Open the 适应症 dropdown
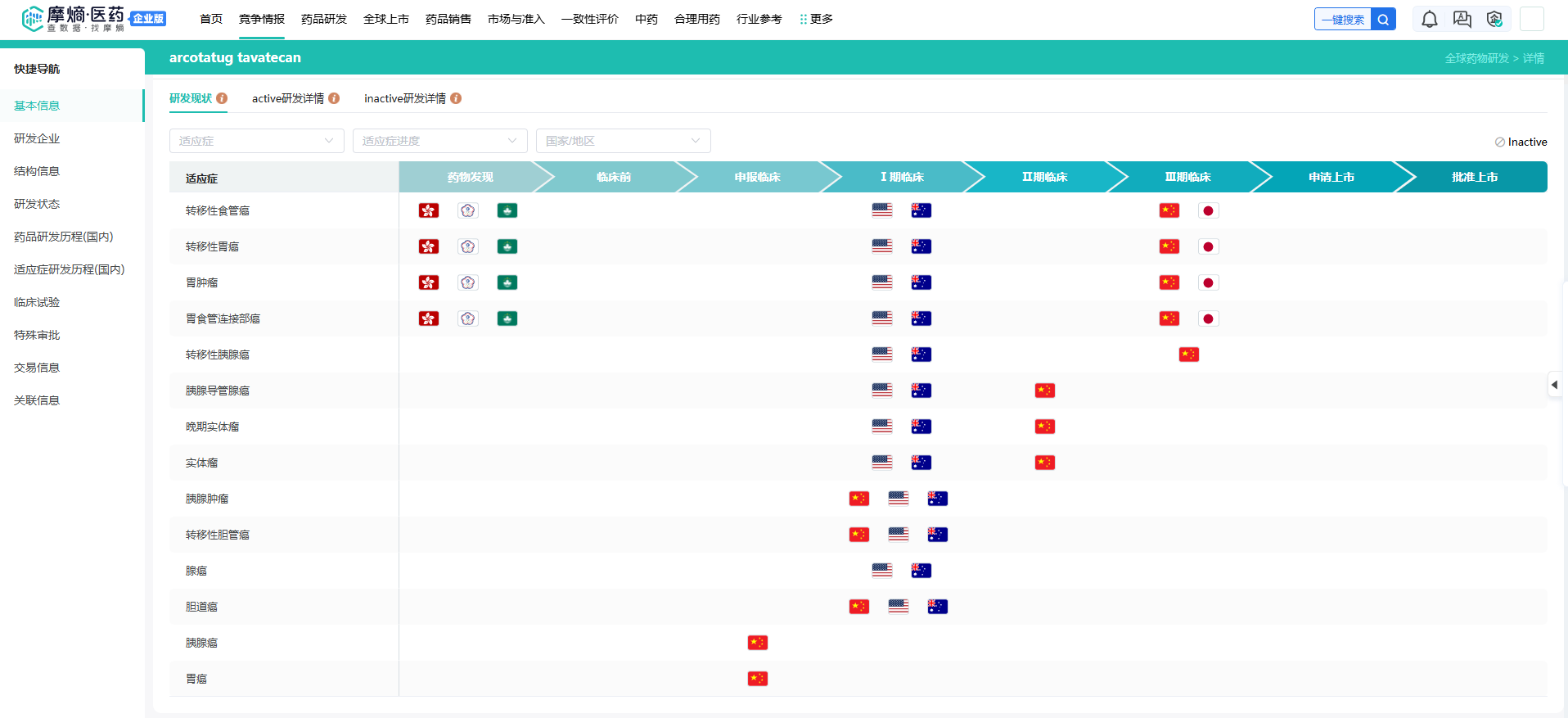Viewport: 1568px width, 718px height. tap(256, 141)
